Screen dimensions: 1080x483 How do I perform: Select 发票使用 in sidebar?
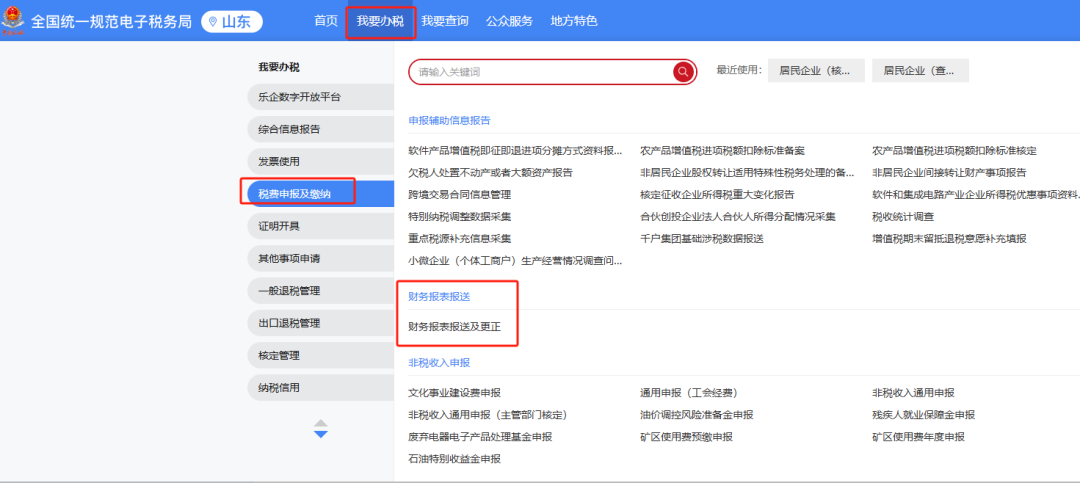coord(320,161)
